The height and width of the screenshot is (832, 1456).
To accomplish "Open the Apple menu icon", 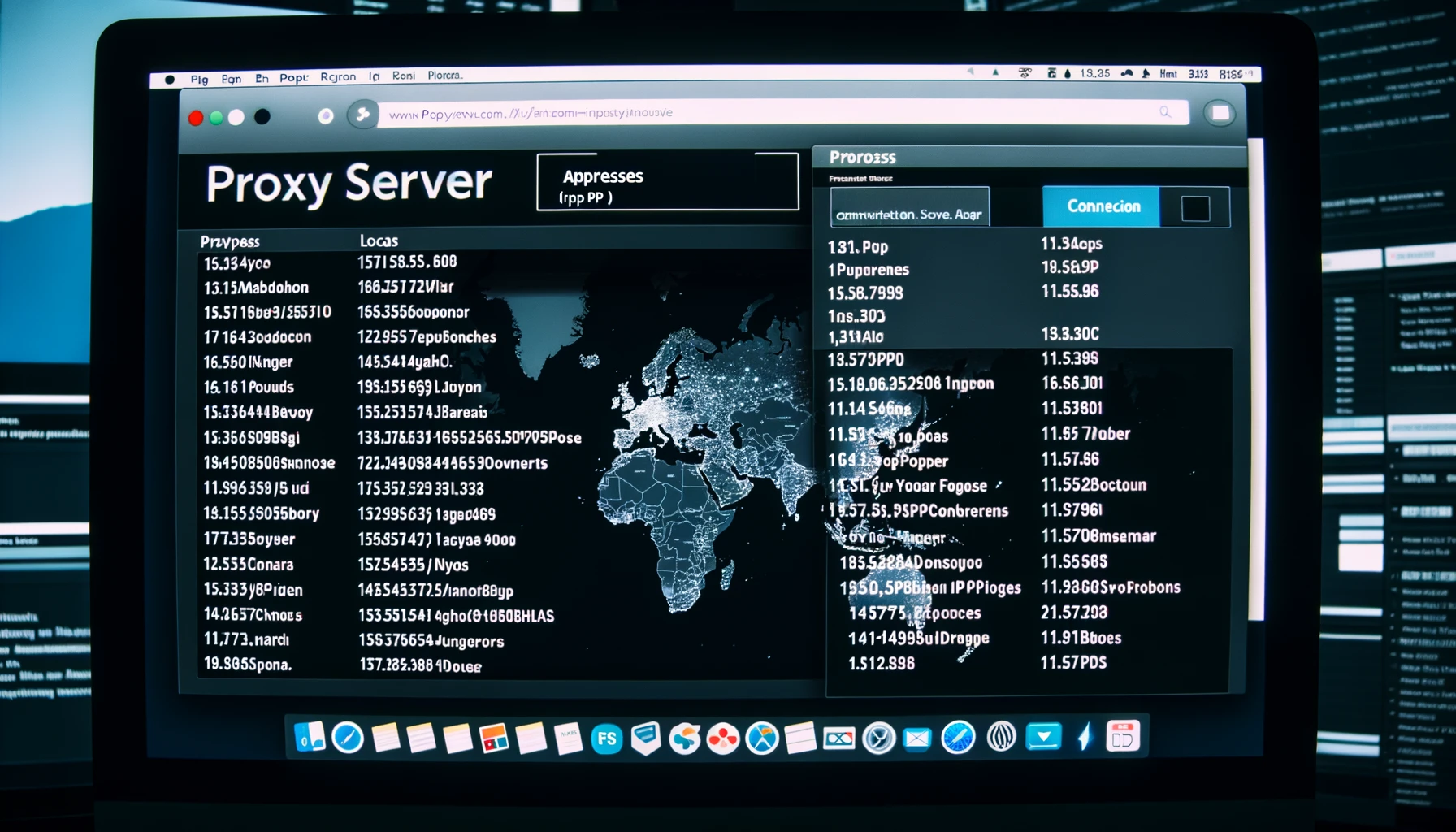I will (170, 80).
